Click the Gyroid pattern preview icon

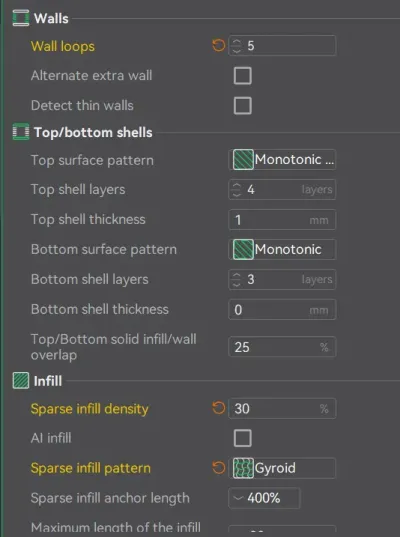click(243, 468)
